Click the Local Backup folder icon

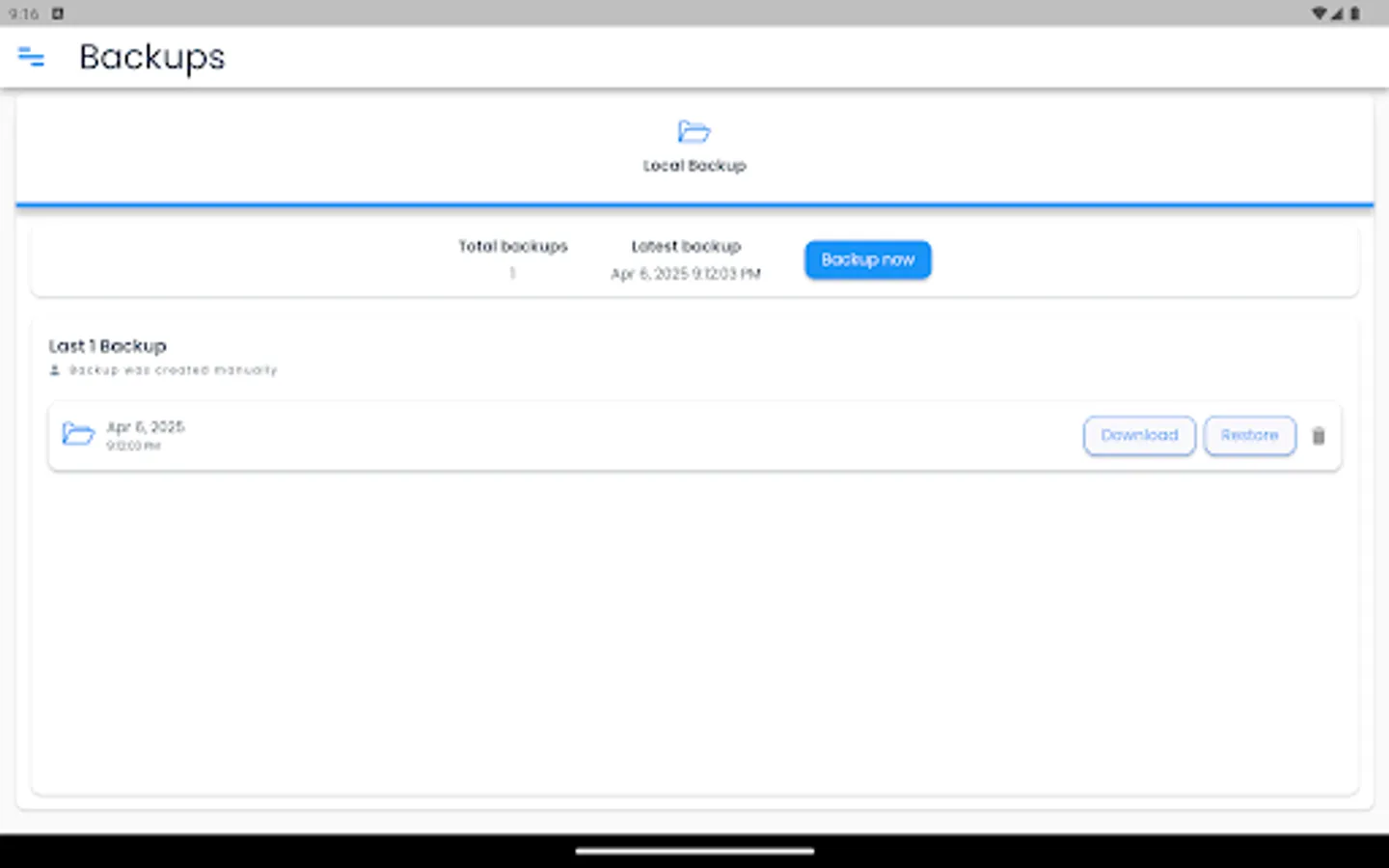click(694, 132)
